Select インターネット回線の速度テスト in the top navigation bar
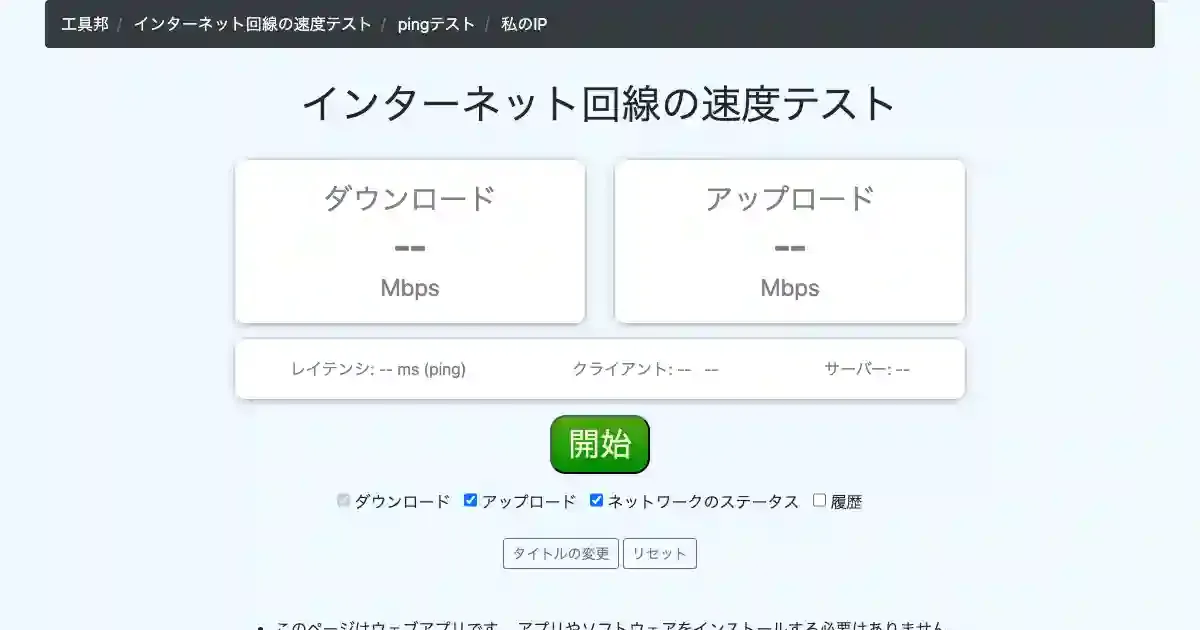The image size is (1200, 630). pos(252,24)
